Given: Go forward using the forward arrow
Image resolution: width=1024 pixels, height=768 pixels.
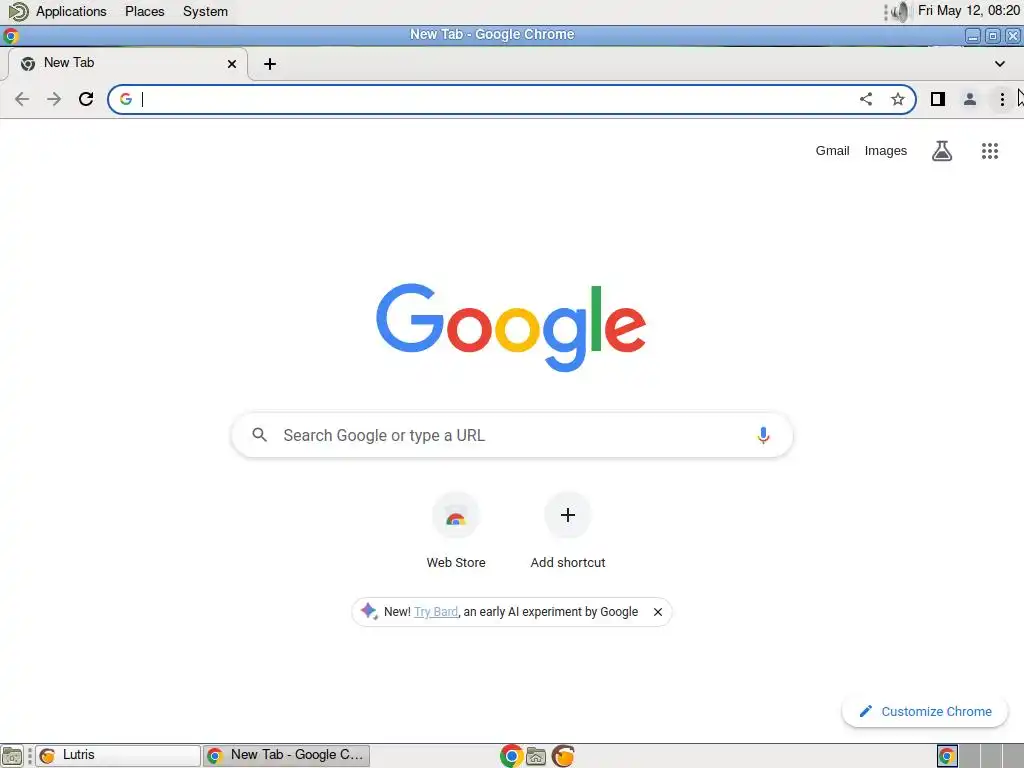Looking at the screenshot, I should click(x=54, y=99).
